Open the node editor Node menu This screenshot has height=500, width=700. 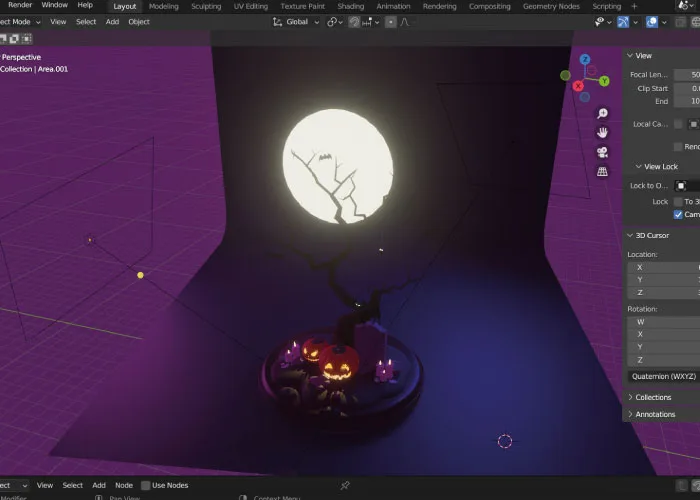tap(124, 485)
